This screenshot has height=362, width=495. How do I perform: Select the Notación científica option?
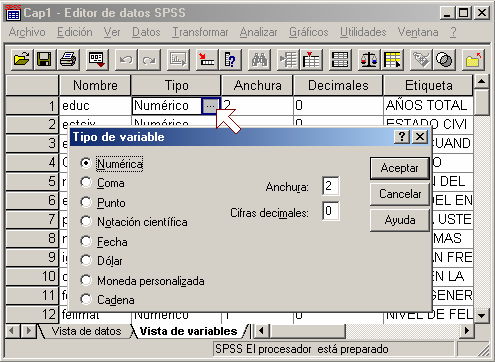point(86,221)
